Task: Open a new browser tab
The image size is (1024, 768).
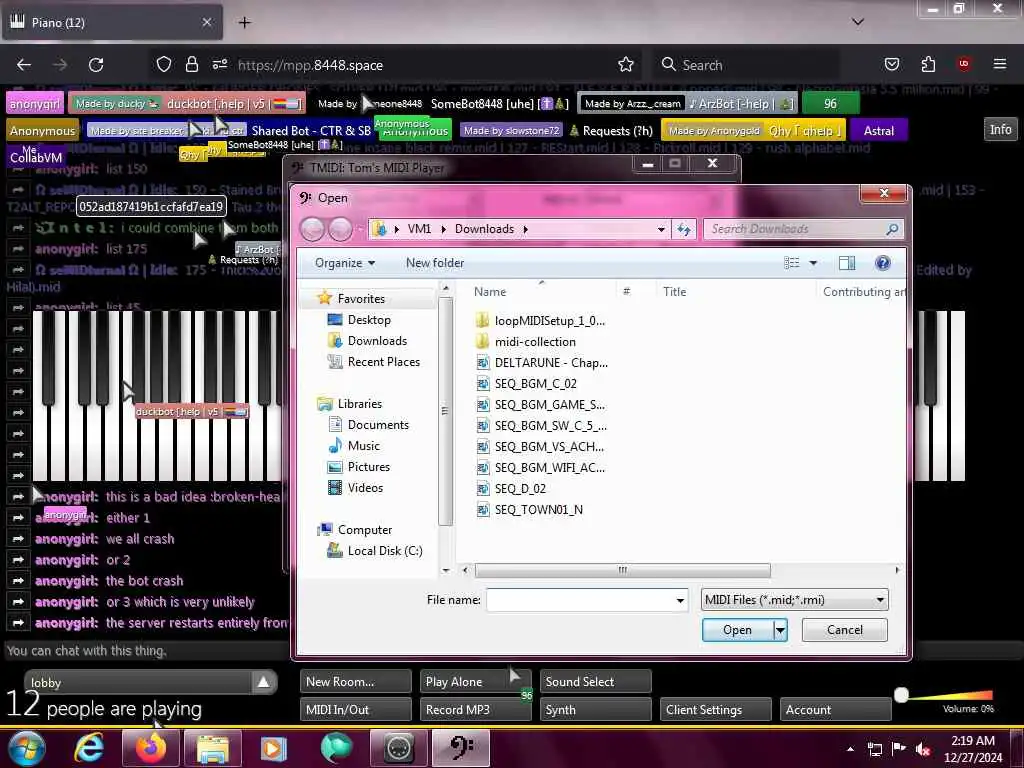Action: 244,23
